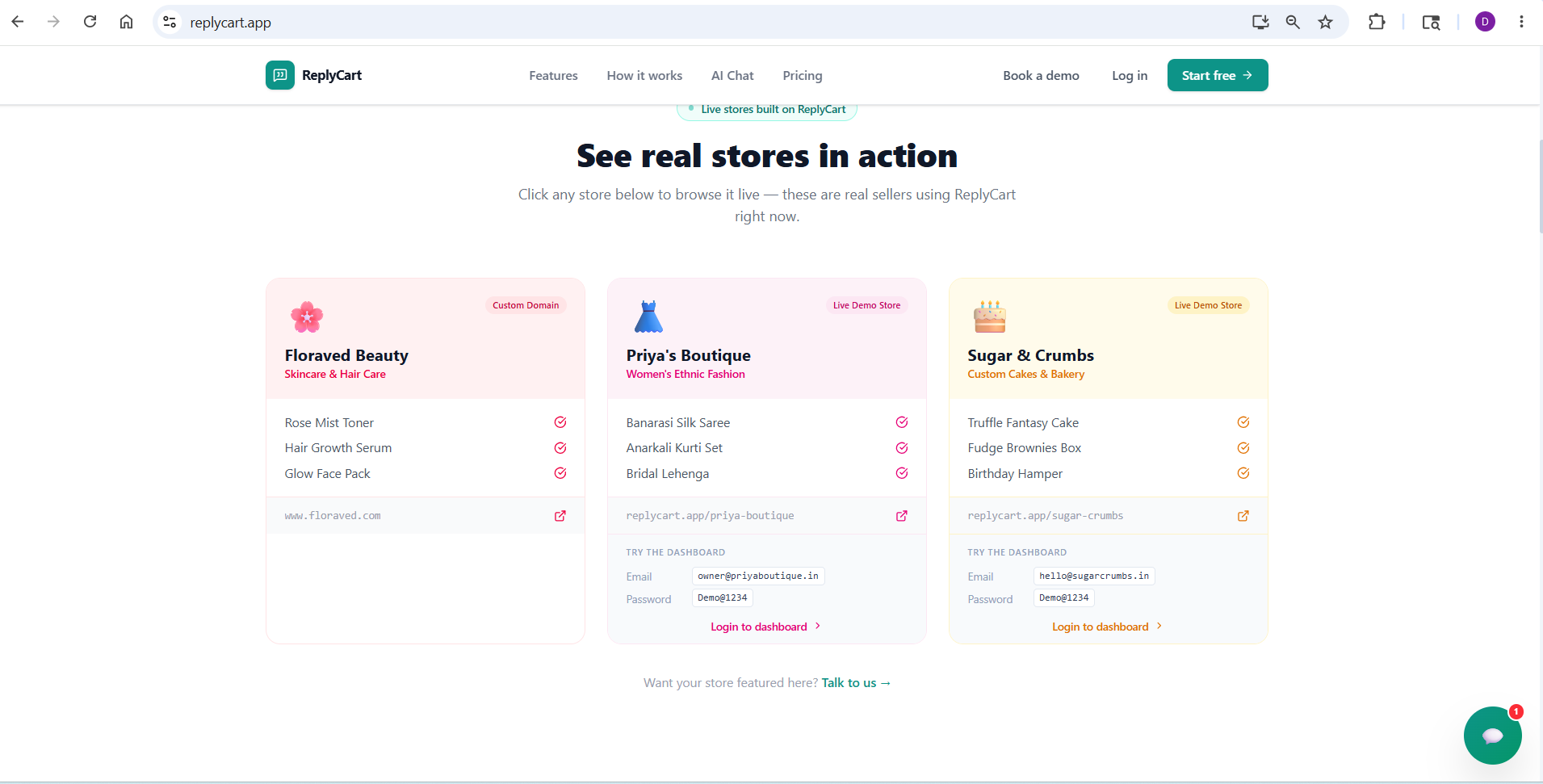Viewport: 1543px width, 784px height.
Task: Click check icon beside Rose Mist Toner
Action: pos(560,422)
